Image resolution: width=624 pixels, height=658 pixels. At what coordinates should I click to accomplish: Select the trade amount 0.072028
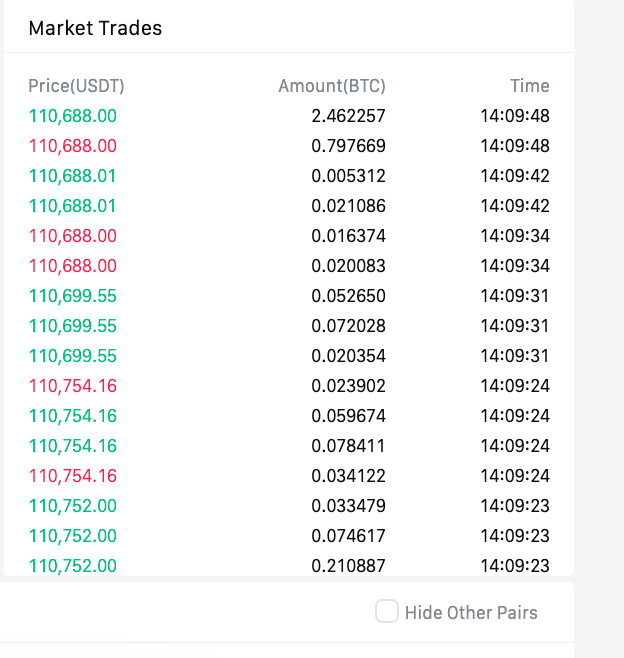pyautogui.click(x=348, y=326)
